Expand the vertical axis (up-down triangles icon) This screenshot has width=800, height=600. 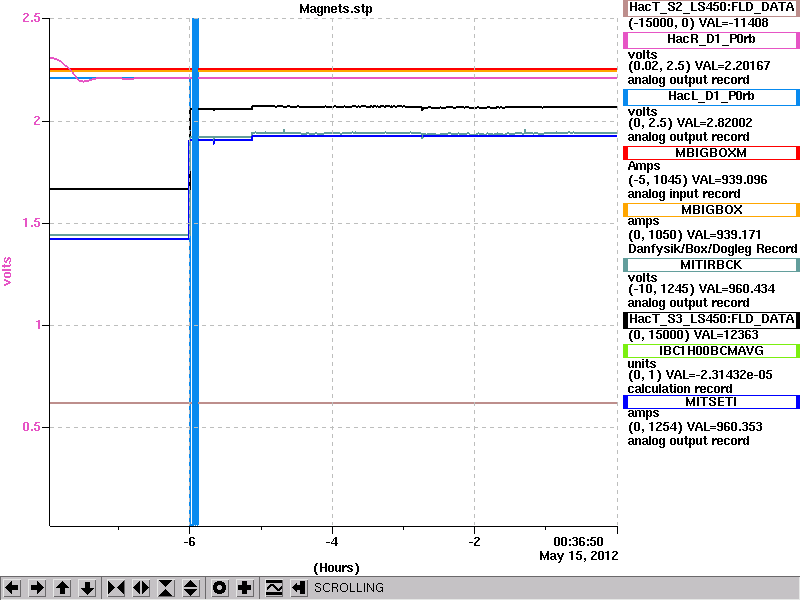coord(191,588)
